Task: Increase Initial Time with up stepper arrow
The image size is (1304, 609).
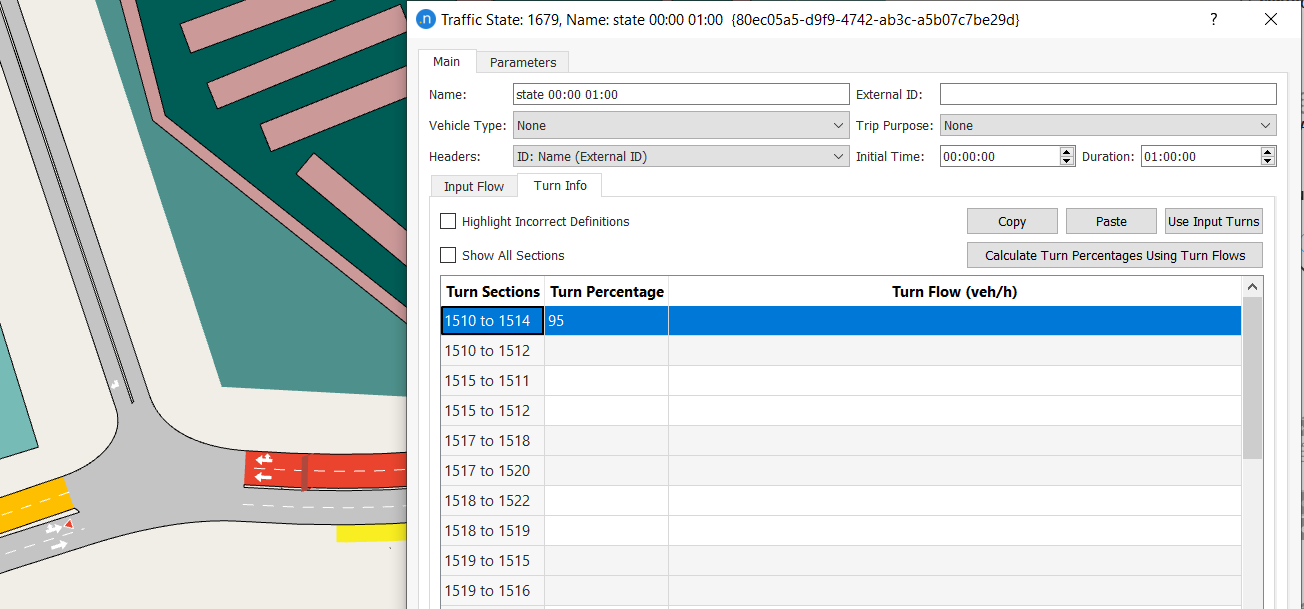Action: pyautogui.click(x=1067, y=152)
